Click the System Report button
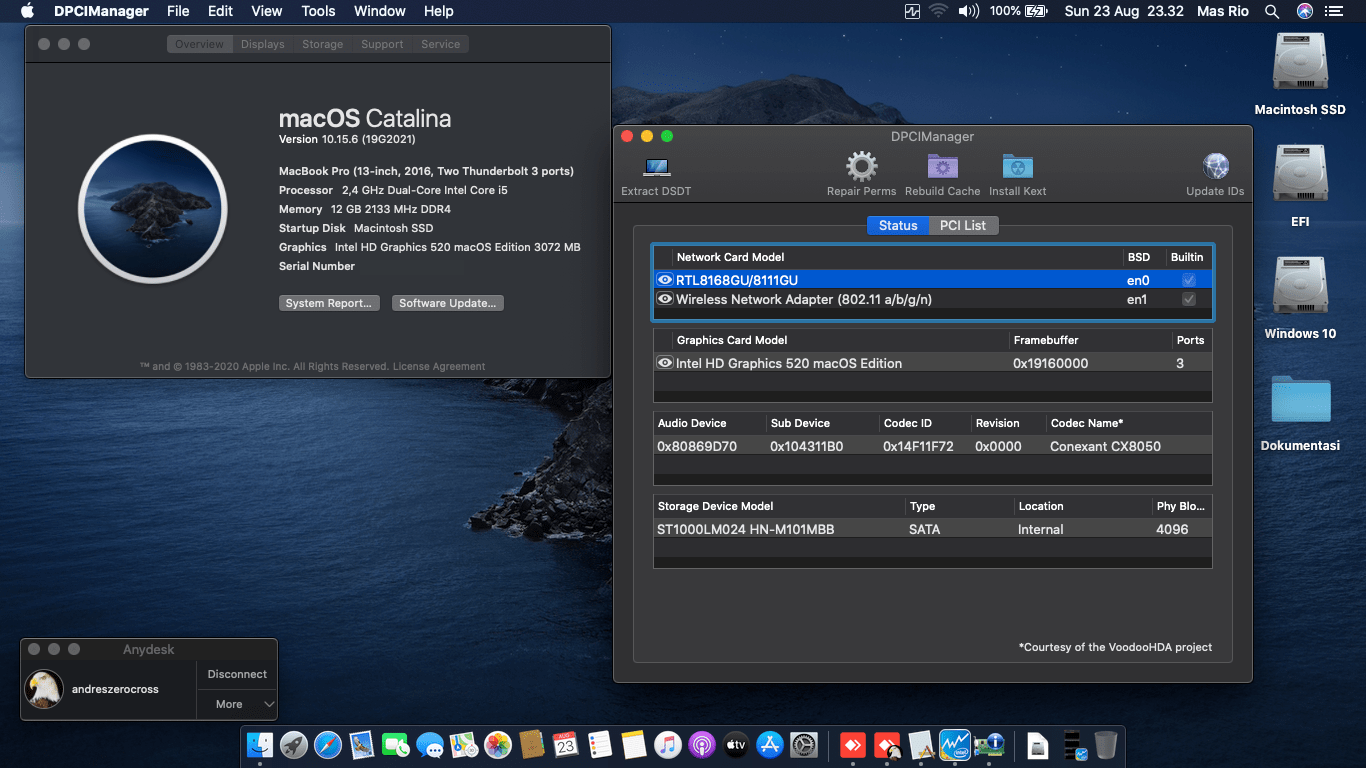Screen dimensions: 1366x768 (329, 302)
